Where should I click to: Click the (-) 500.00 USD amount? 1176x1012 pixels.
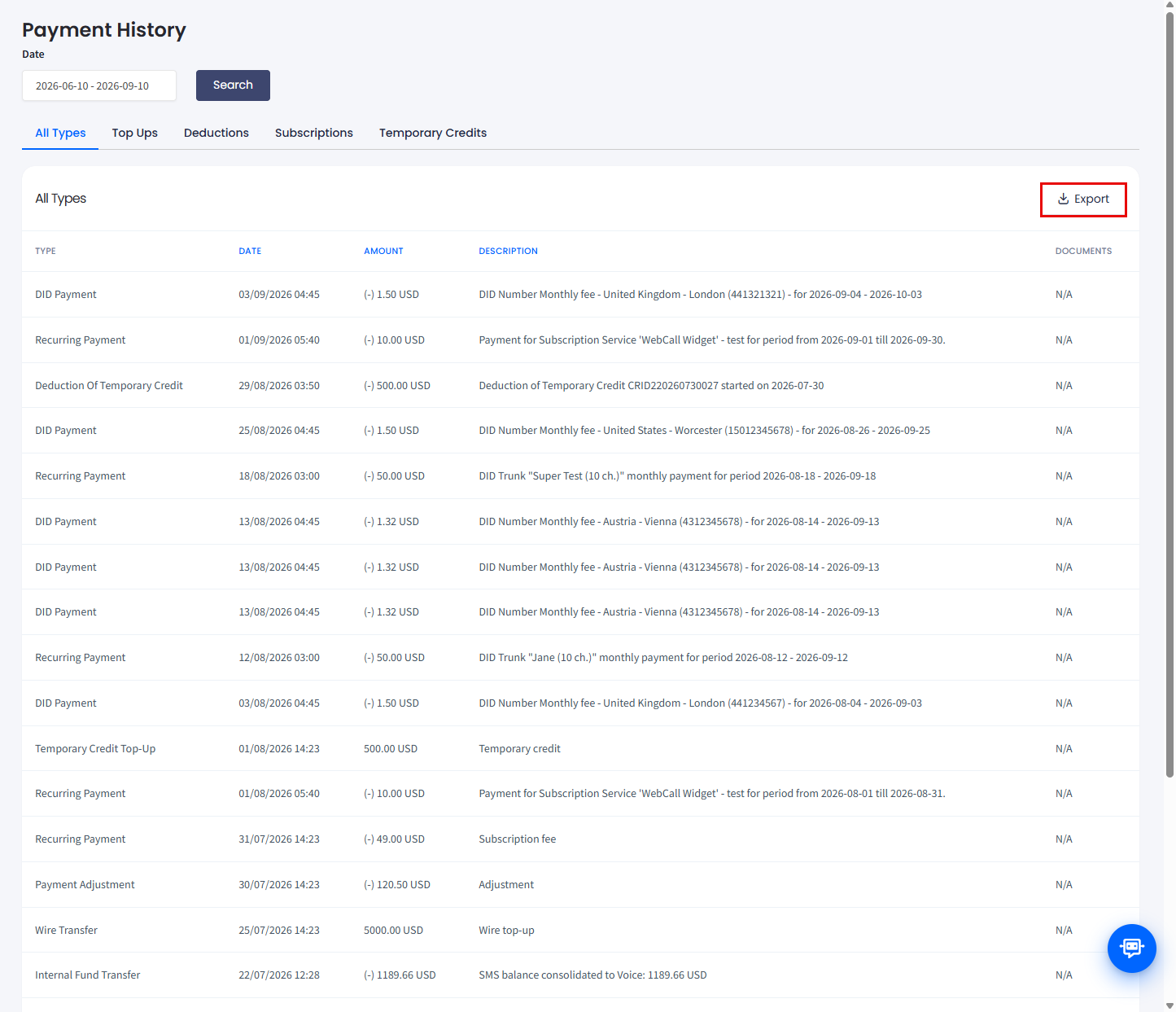[397, 386]
